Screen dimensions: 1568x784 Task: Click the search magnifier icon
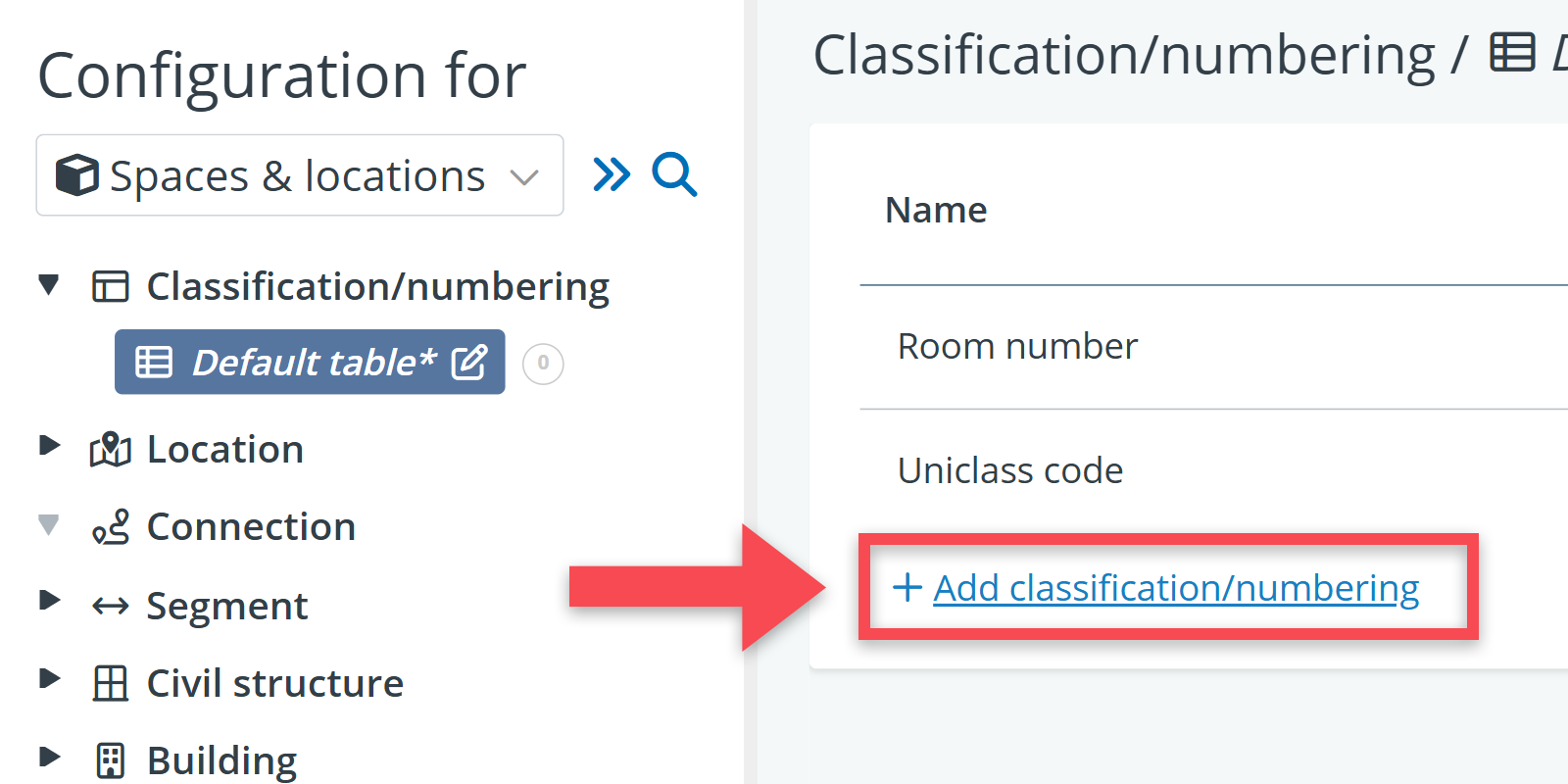coord(674,175)
